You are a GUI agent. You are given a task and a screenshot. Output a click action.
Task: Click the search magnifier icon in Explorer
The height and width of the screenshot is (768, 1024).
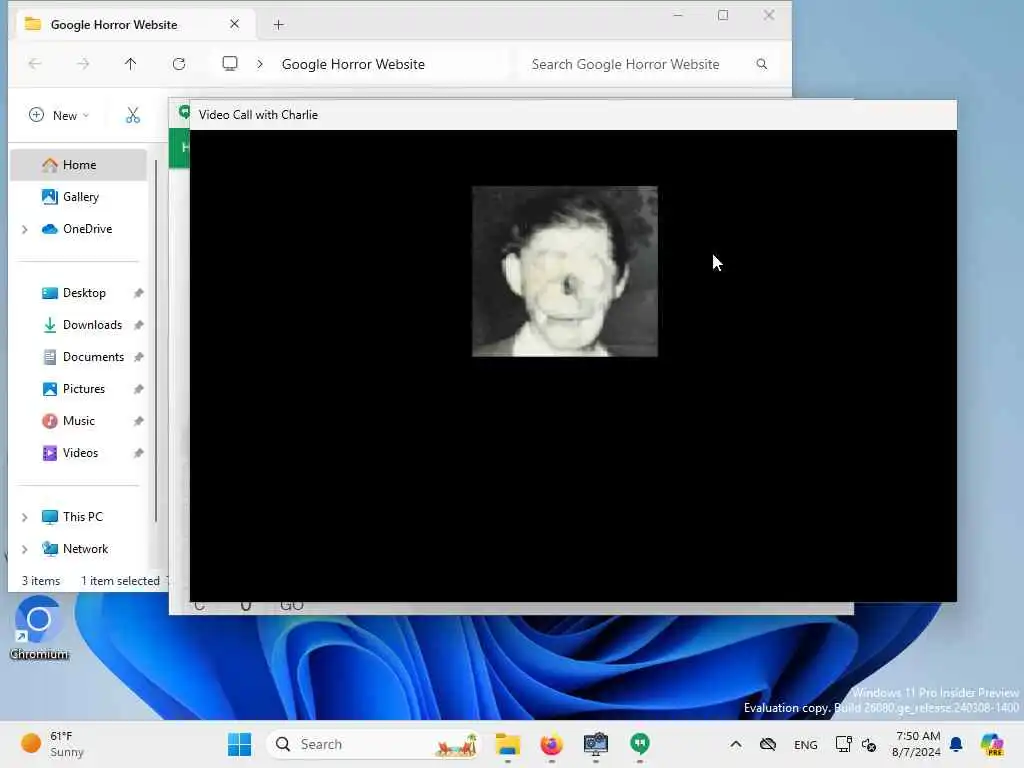(761, 64)
